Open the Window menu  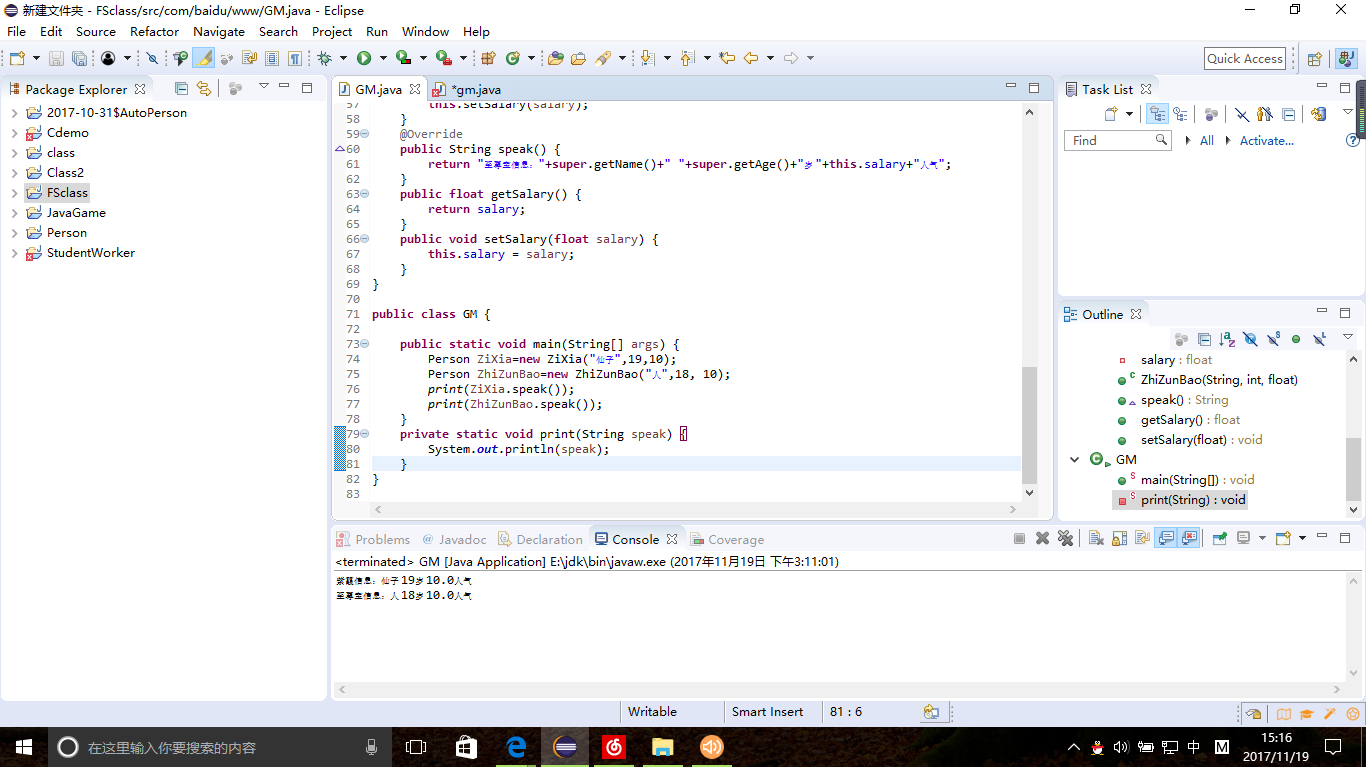(x=425, y=31)
